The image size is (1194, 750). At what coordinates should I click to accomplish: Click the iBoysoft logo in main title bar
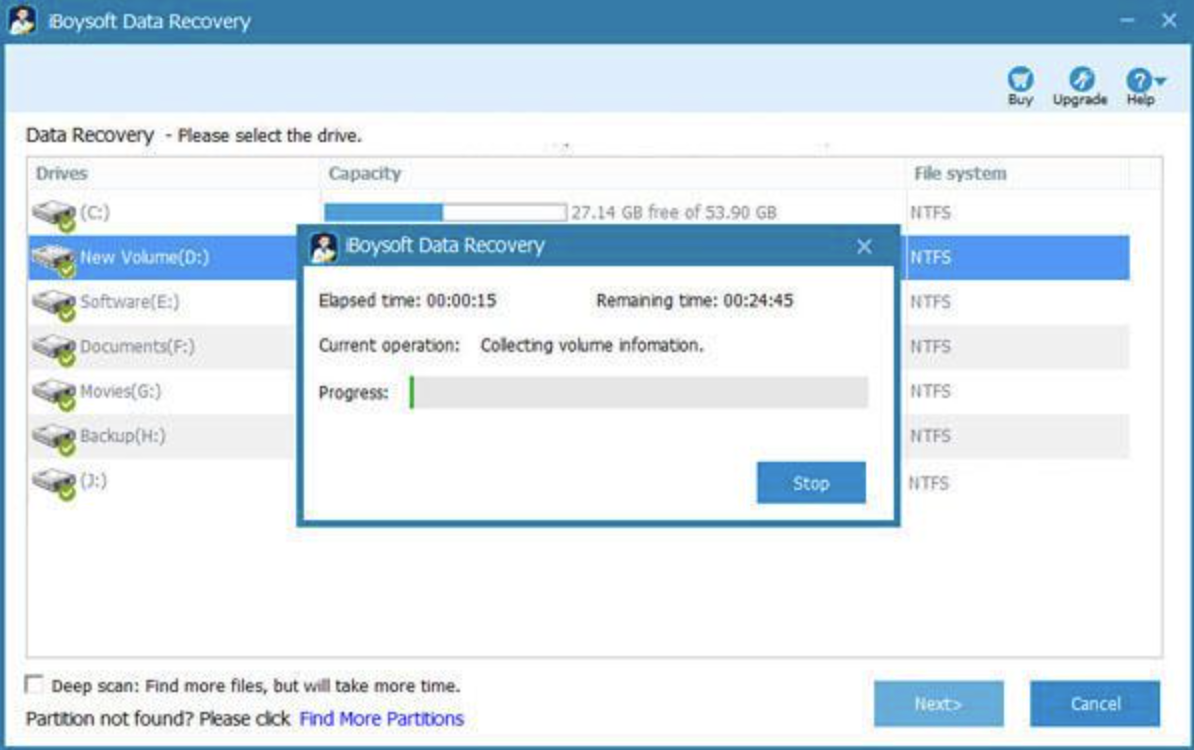pos(22,21)
